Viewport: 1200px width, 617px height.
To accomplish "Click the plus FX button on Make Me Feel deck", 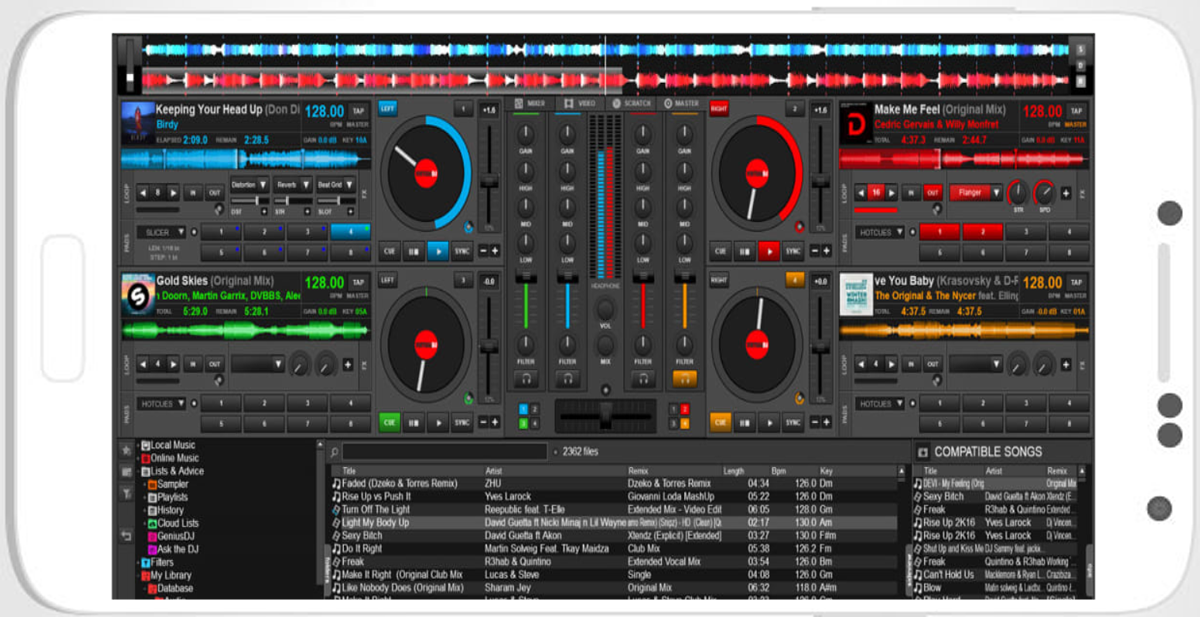I will coord(1066,193).
